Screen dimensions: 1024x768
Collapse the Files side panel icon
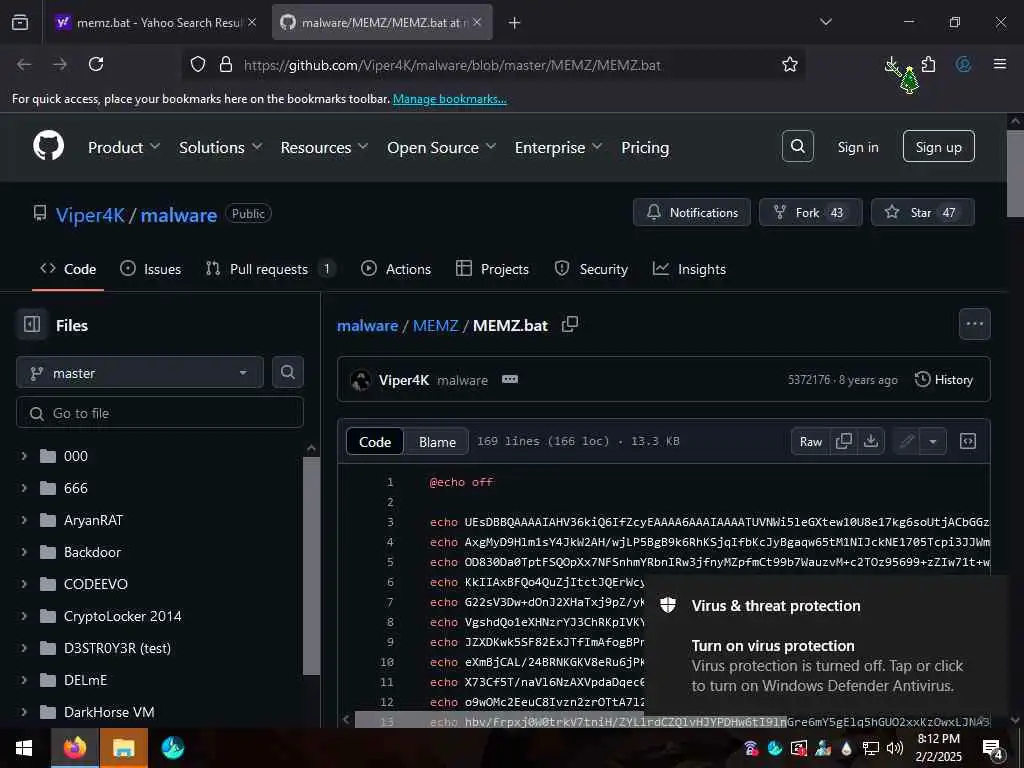click(x=31, y=325)
